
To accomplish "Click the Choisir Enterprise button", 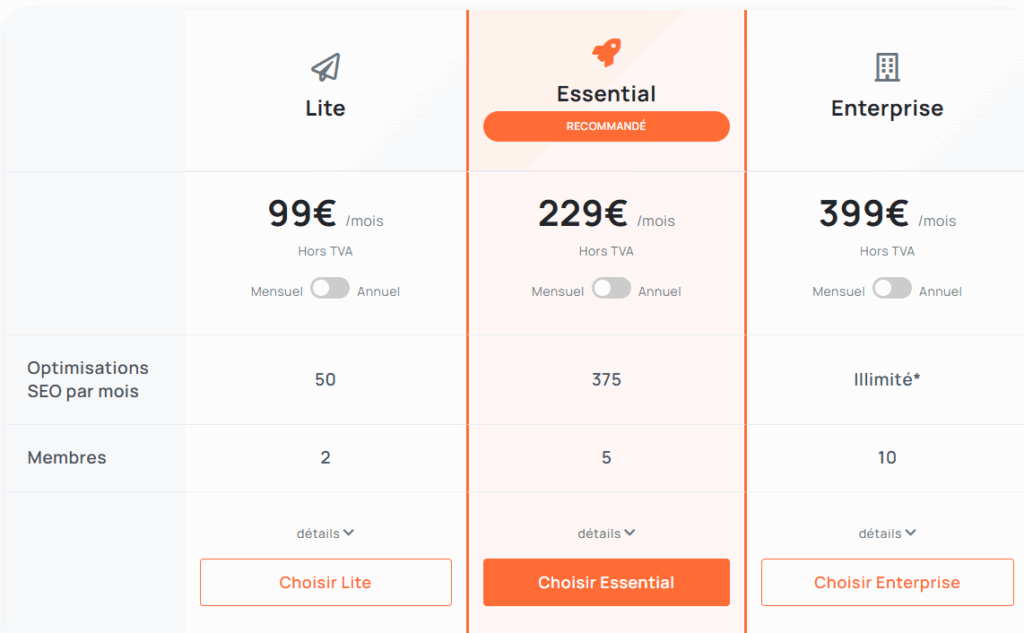I will coord(887,582).
